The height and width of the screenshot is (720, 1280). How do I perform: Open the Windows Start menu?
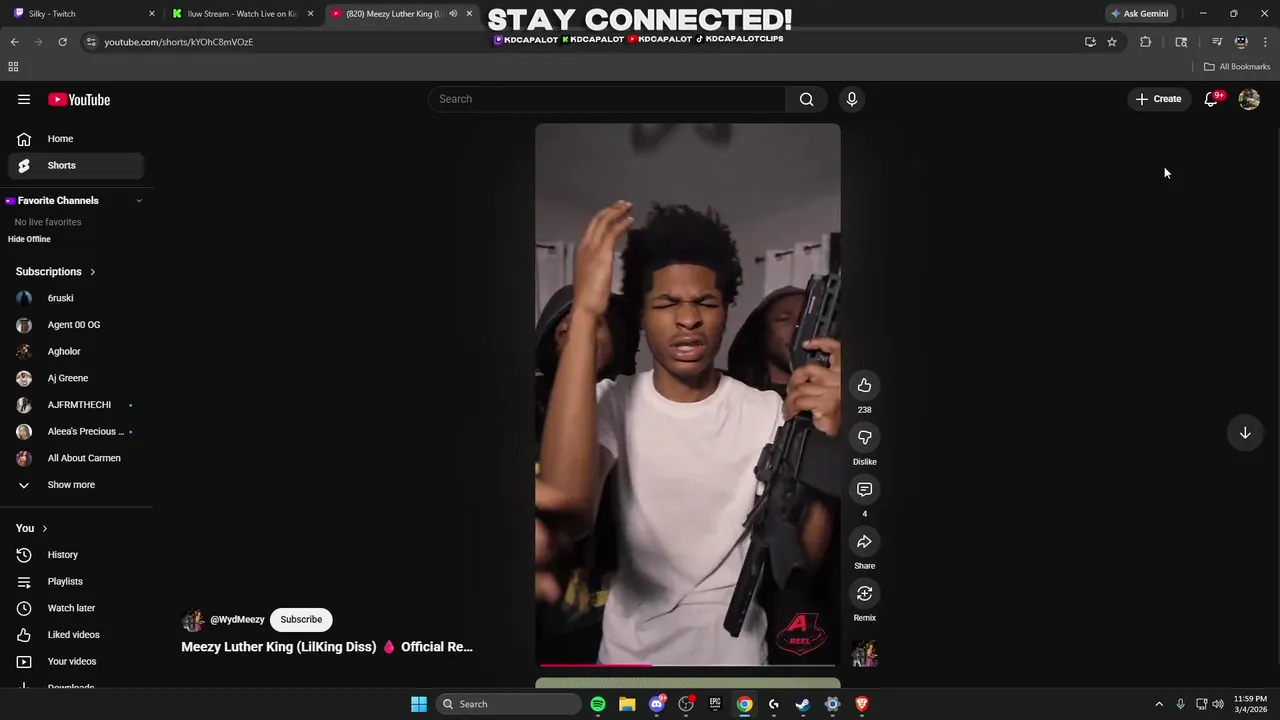click(419, 704)
